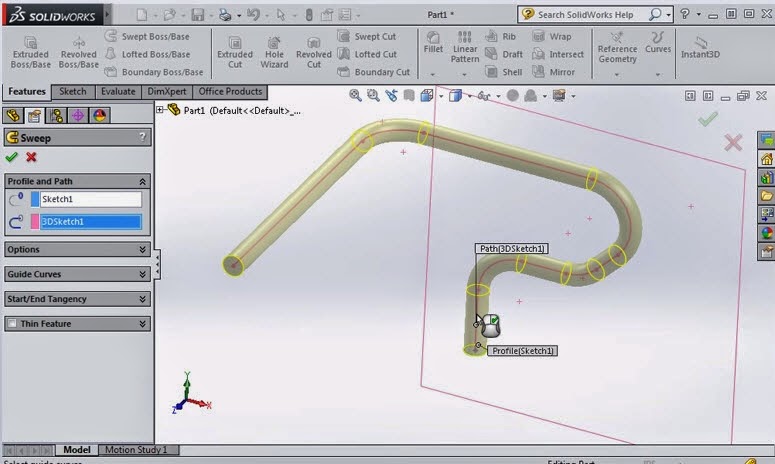
Task: Cancel with viewport corner red X
Action: tap(732, 143)
